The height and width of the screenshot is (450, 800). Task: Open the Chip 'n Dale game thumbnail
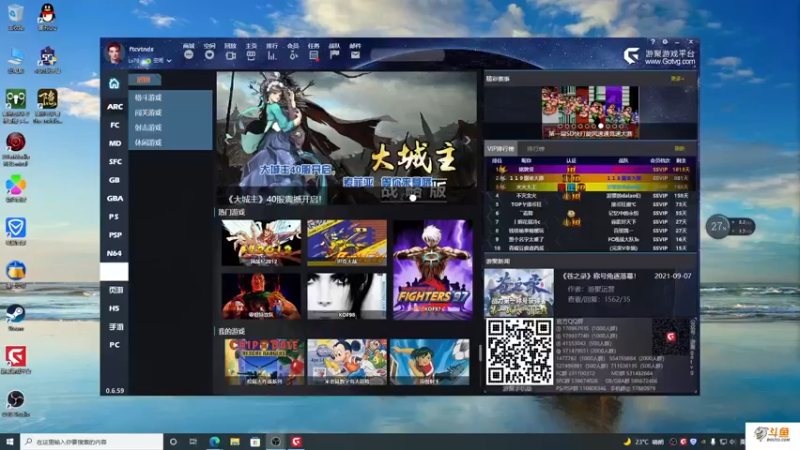coord(264,362)
